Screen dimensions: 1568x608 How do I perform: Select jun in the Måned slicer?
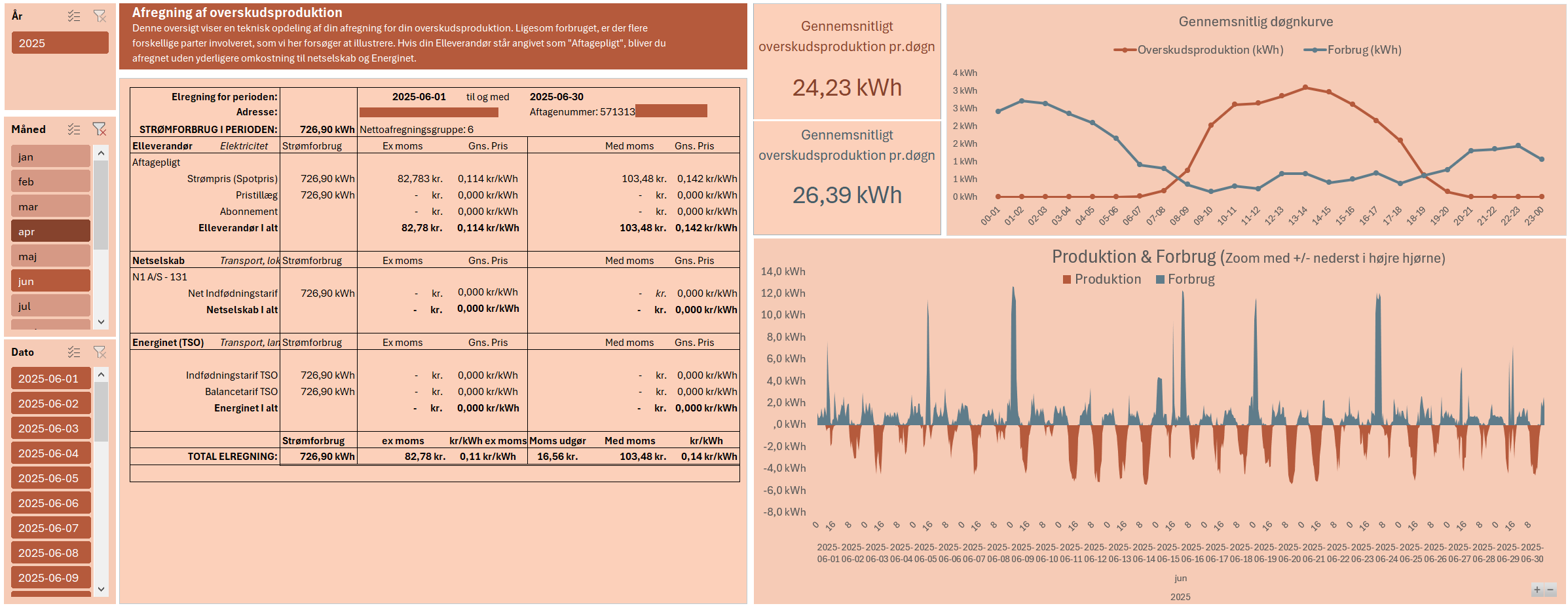(x=50, y=281)
